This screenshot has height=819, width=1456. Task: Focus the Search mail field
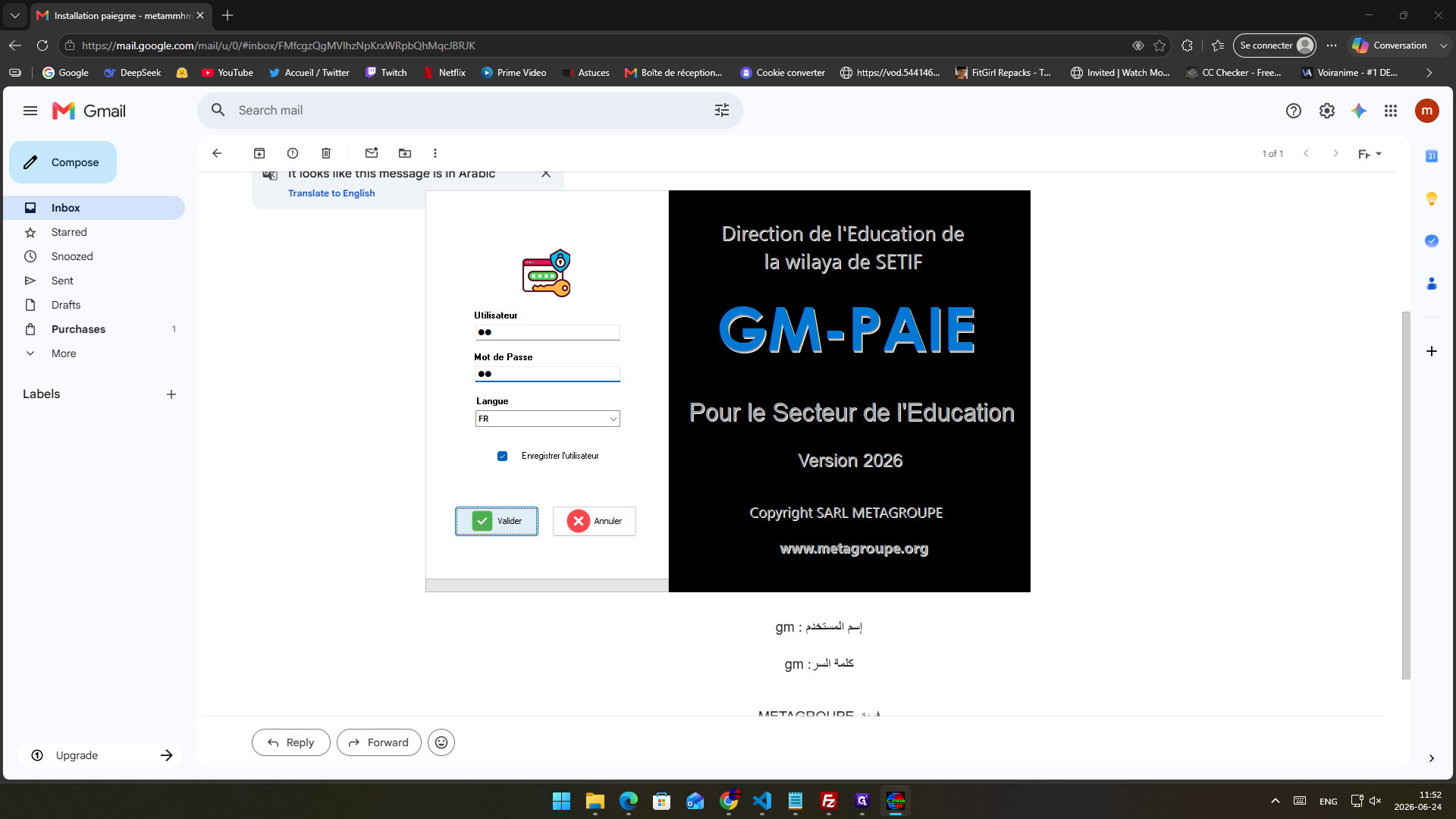click(470, 111)
